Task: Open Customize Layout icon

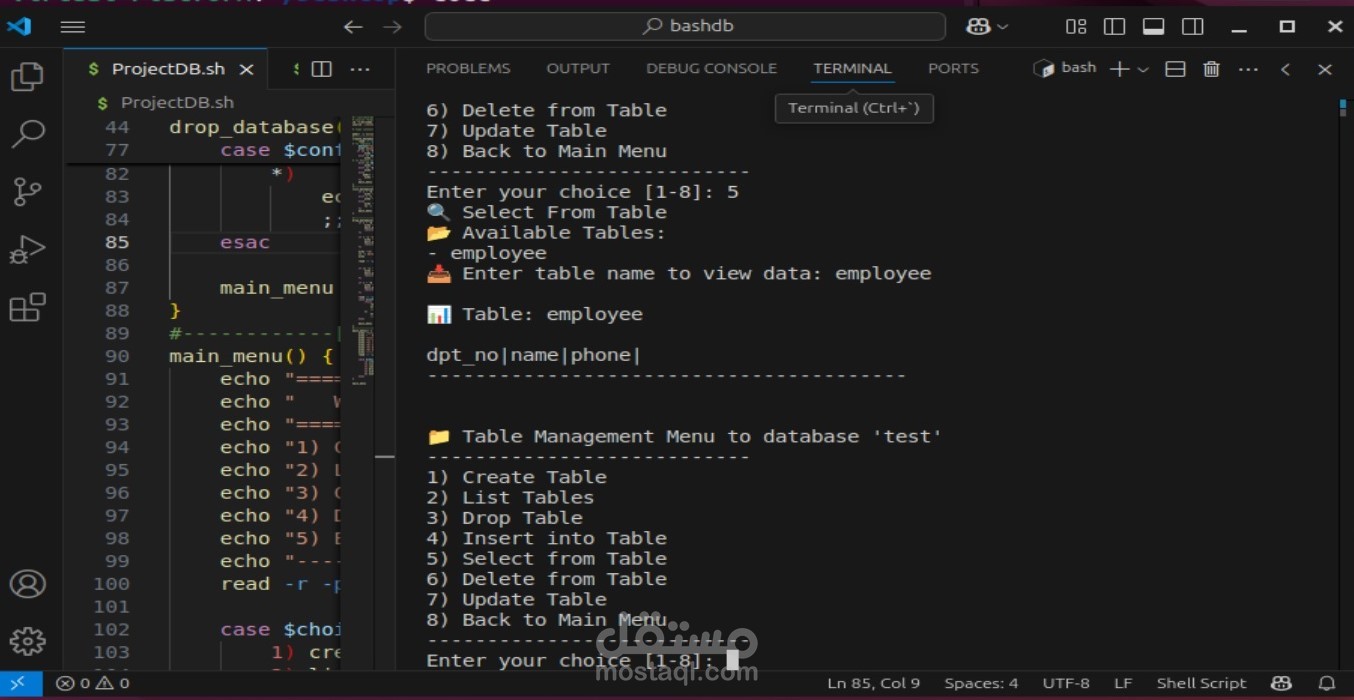Action: click(x=1076, y=27)
